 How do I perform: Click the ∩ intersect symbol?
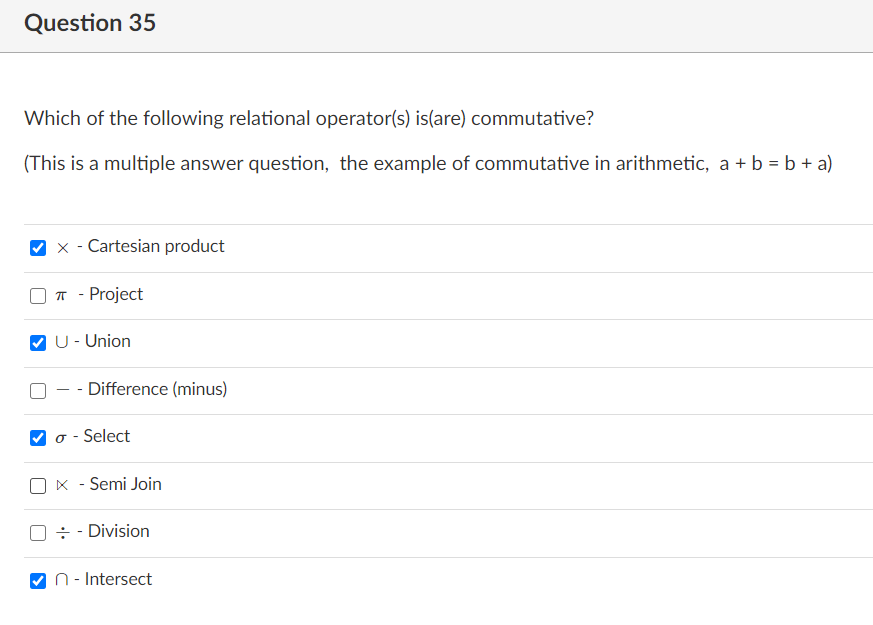click(62, 580)
